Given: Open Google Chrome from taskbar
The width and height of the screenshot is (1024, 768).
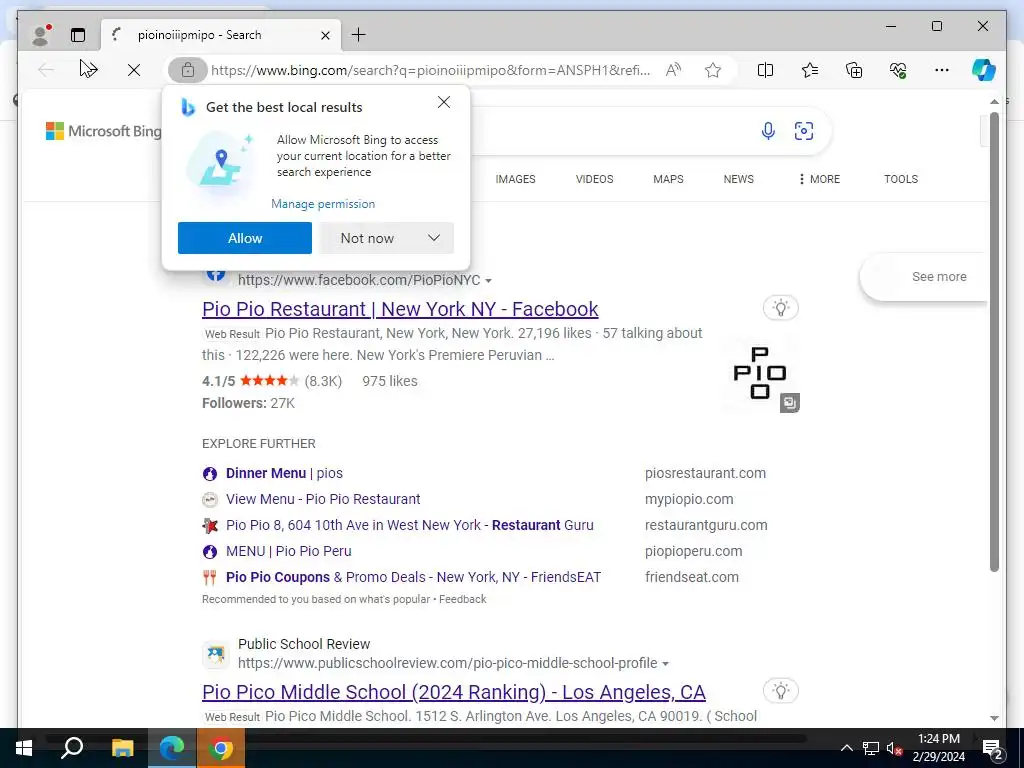Looking at the screenshot, I should 221,748.
